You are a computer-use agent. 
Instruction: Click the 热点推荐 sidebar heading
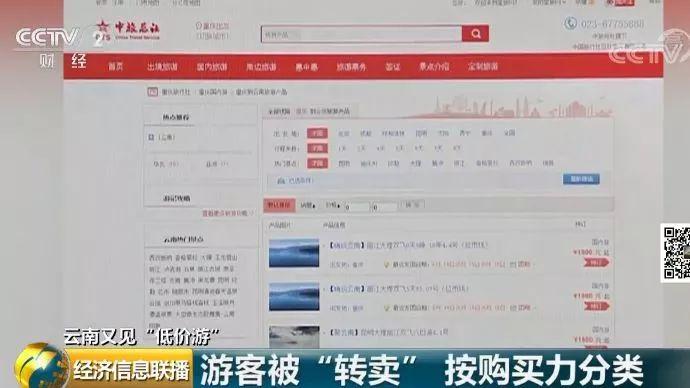pyautogui.click(x=176, y=117)
